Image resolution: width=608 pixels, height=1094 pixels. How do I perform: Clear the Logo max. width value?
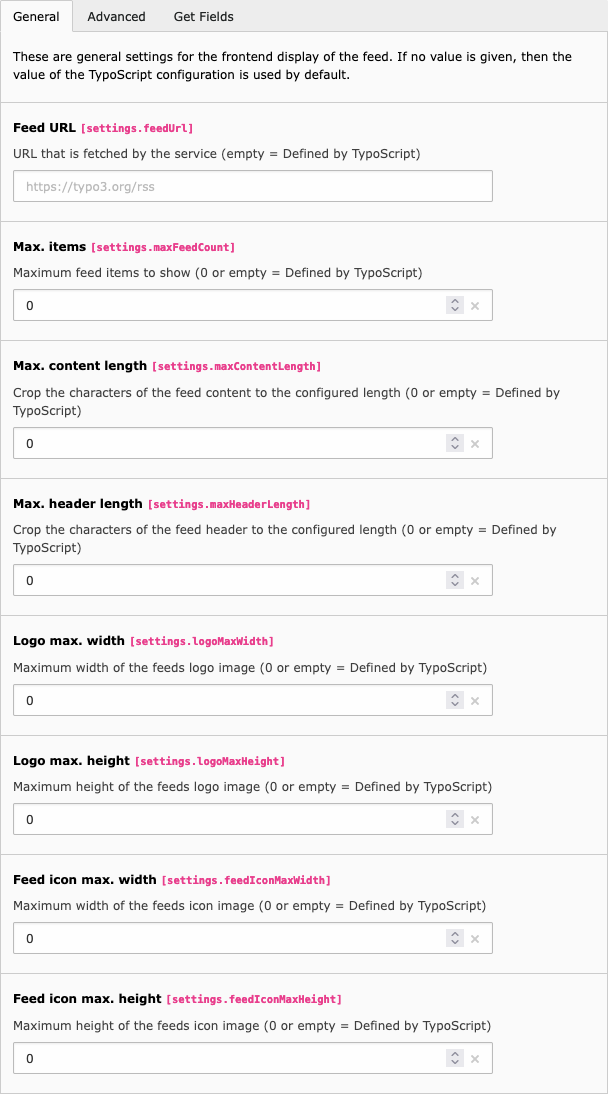coord(475,700)
